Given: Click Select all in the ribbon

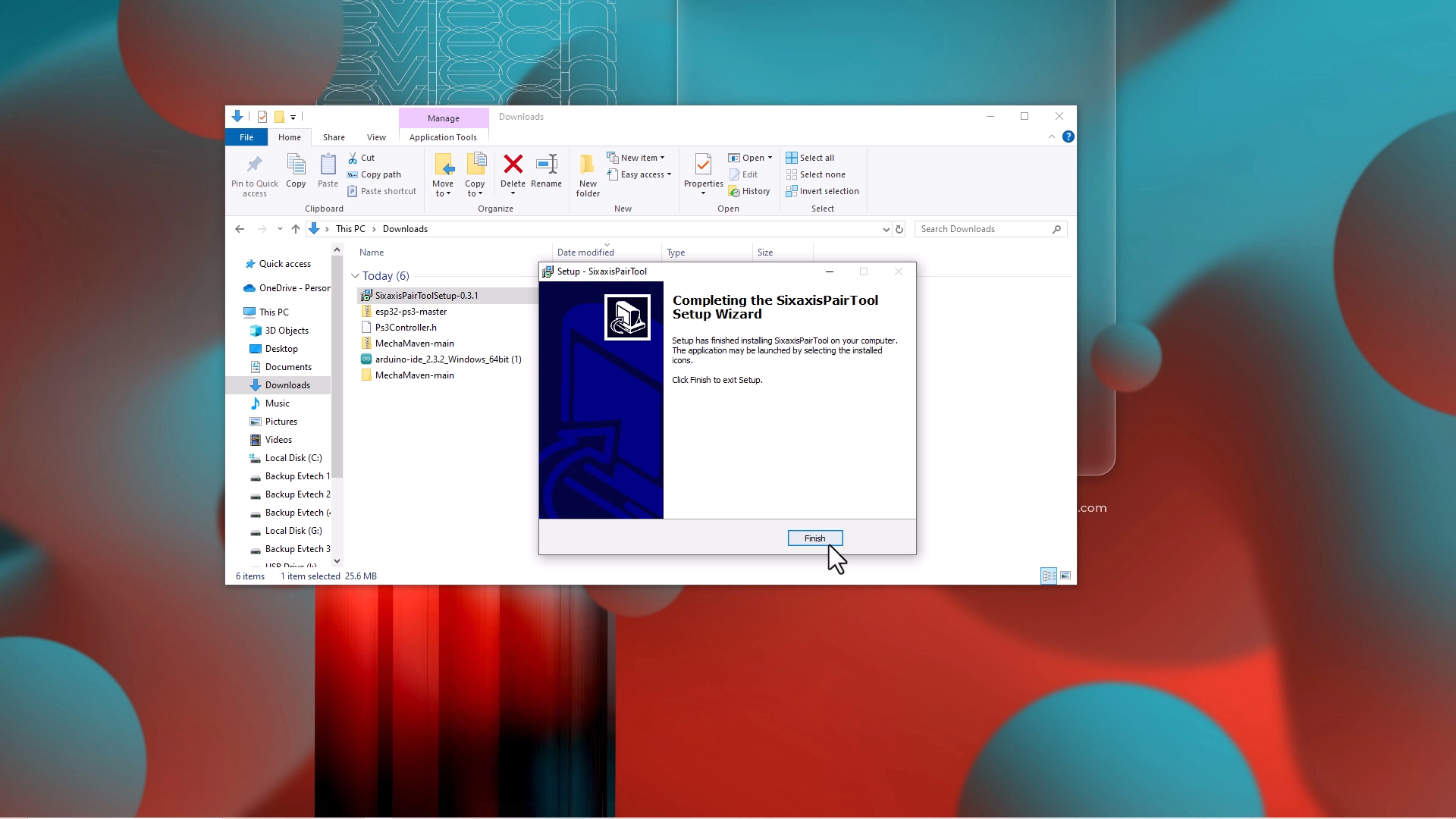Looking at the screenshot, I should (810, 158).
